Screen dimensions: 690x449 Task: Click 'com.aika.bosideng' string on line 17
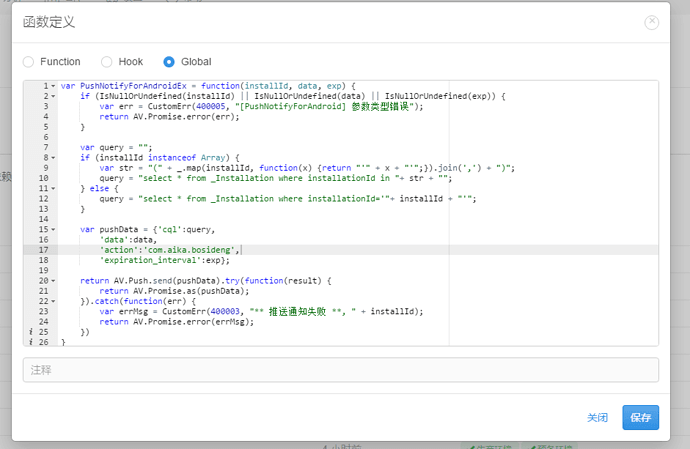point(189,250)
